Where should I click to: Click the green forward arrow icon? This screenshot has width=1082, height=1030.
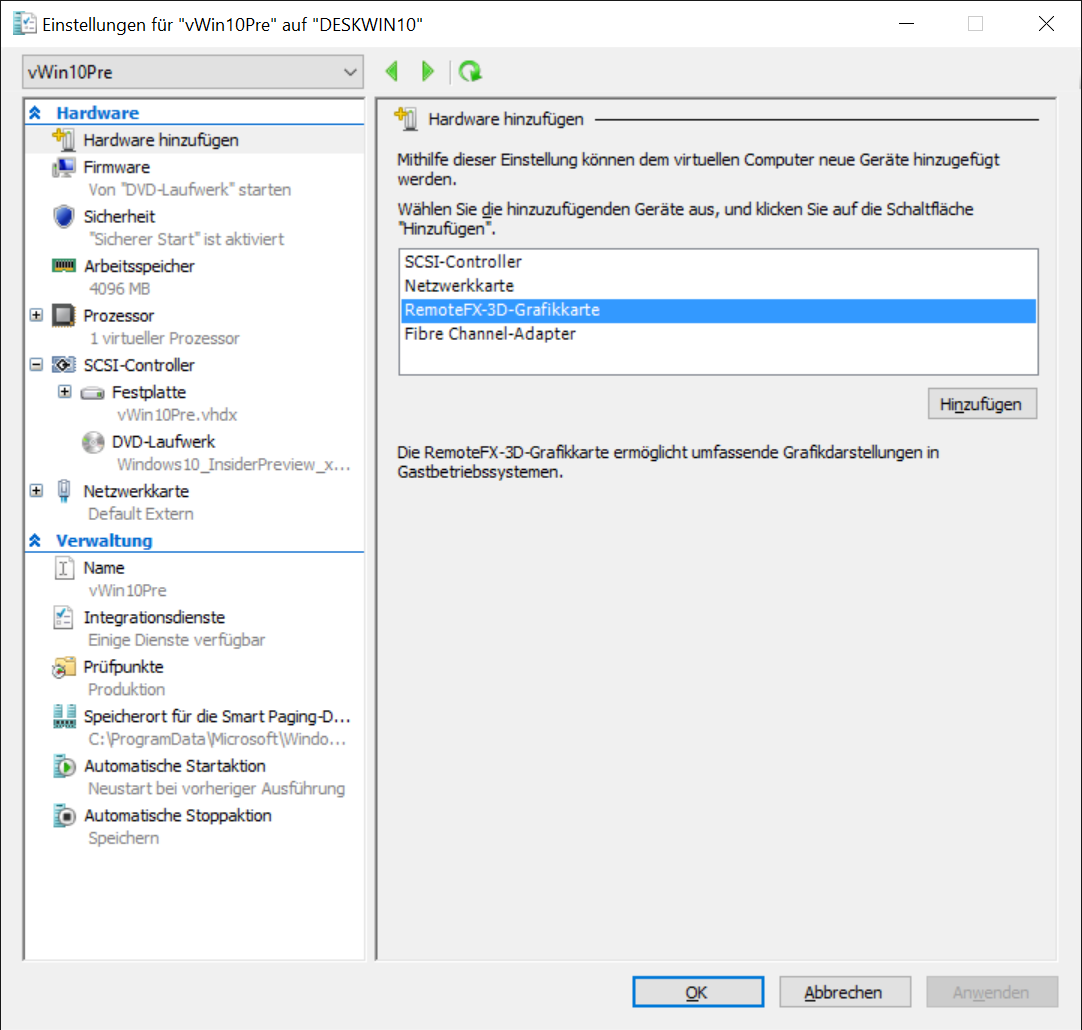(x=427, y=71)
